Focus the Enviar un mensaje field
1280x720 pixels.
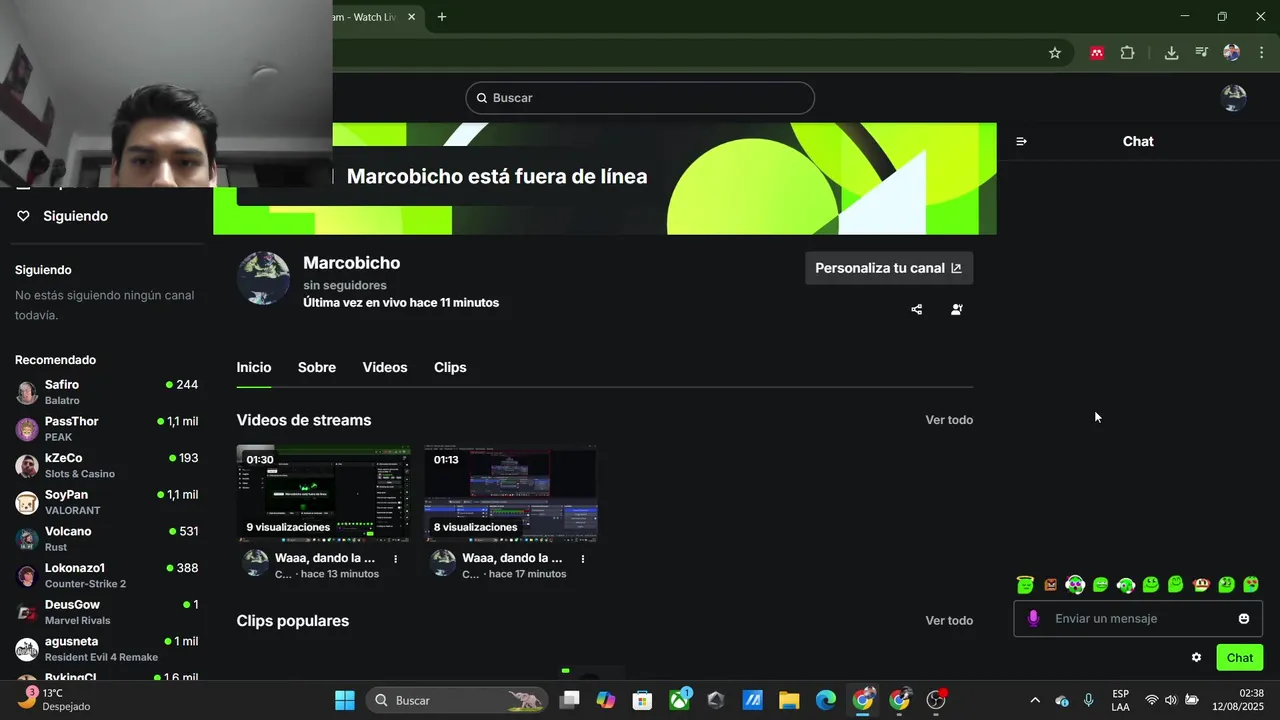pos(1138,619)
